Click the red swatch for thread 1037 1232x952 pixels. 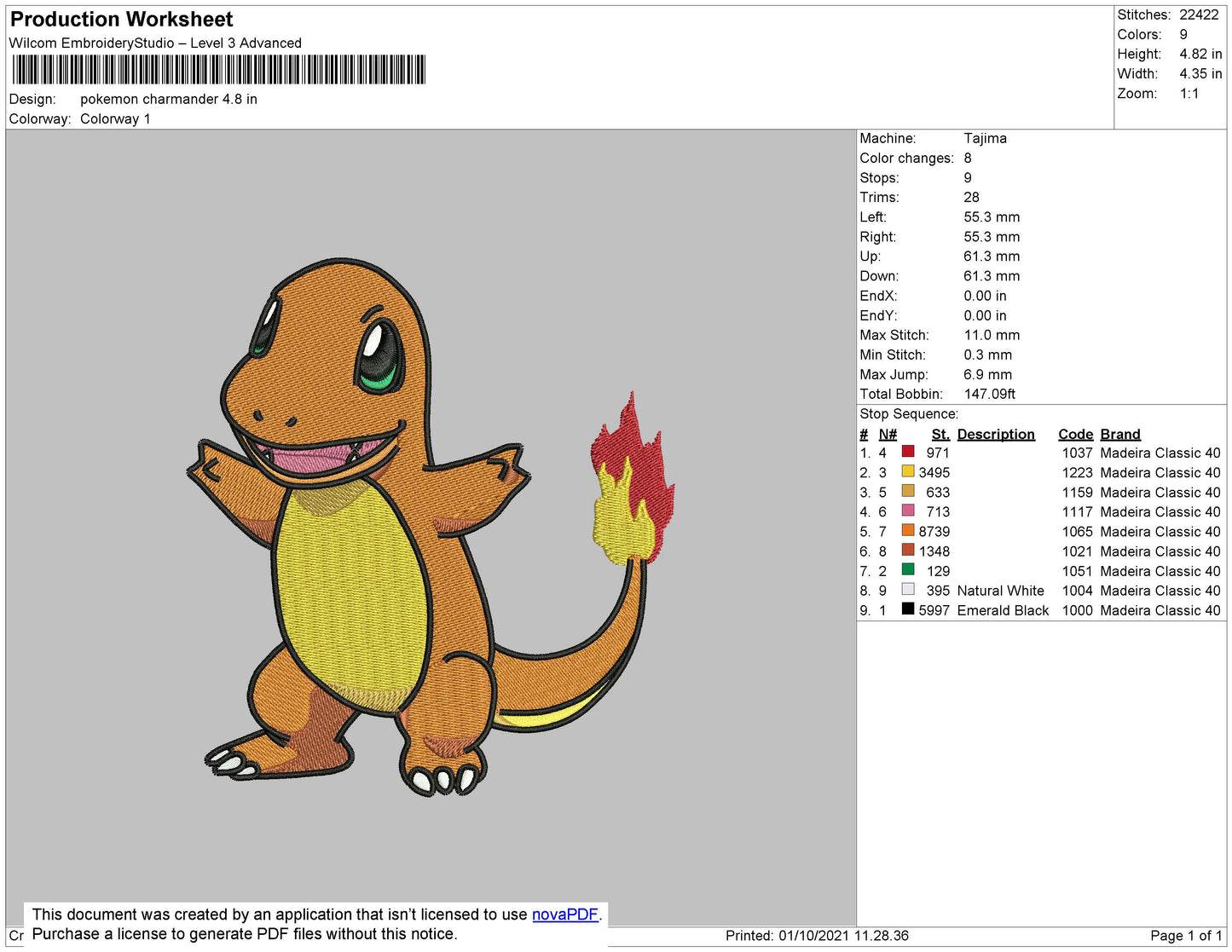[908, 451]
